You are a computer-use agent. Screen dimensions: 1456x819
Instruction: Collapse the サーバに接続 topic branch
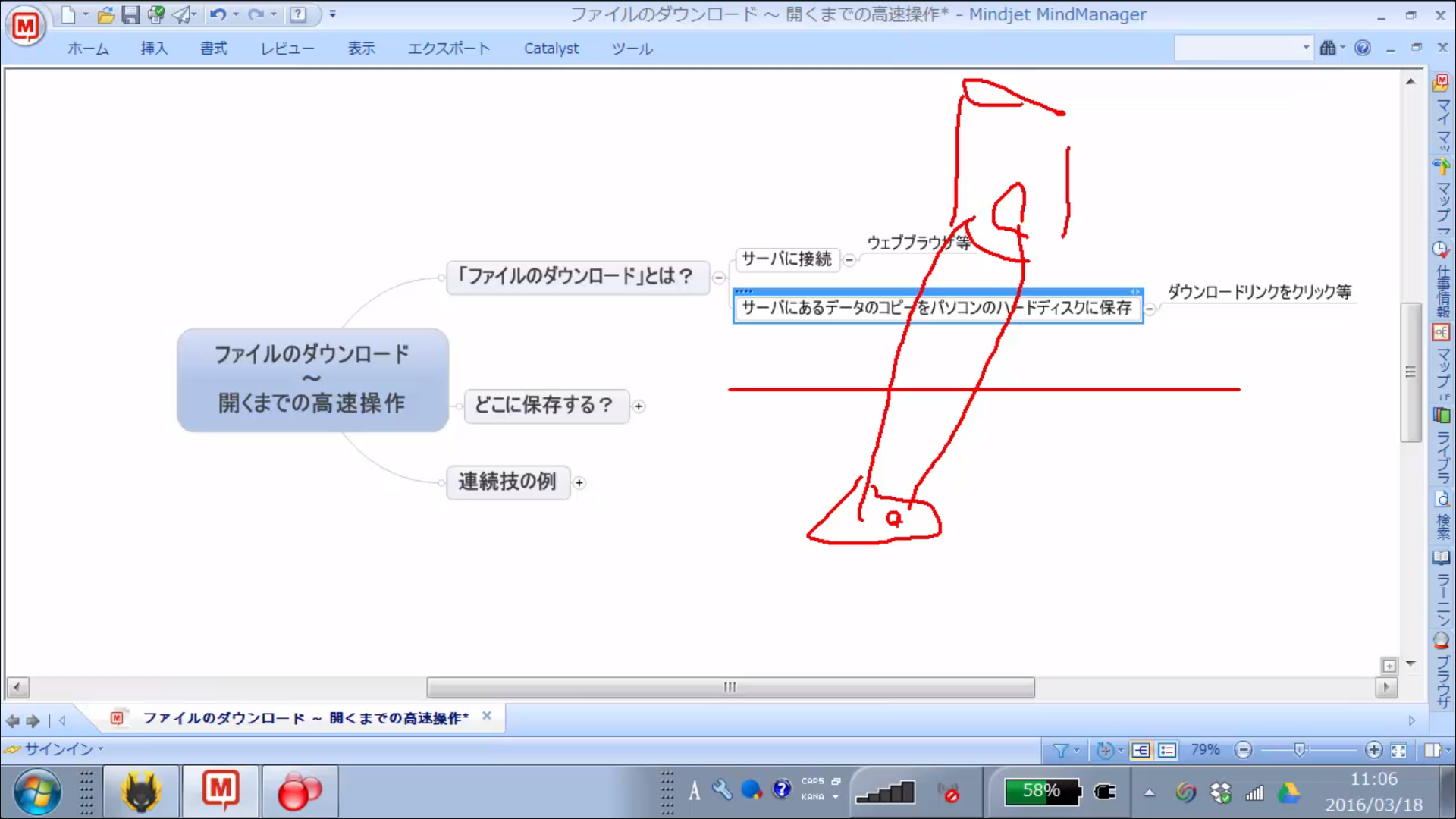[x=849, y=260]
